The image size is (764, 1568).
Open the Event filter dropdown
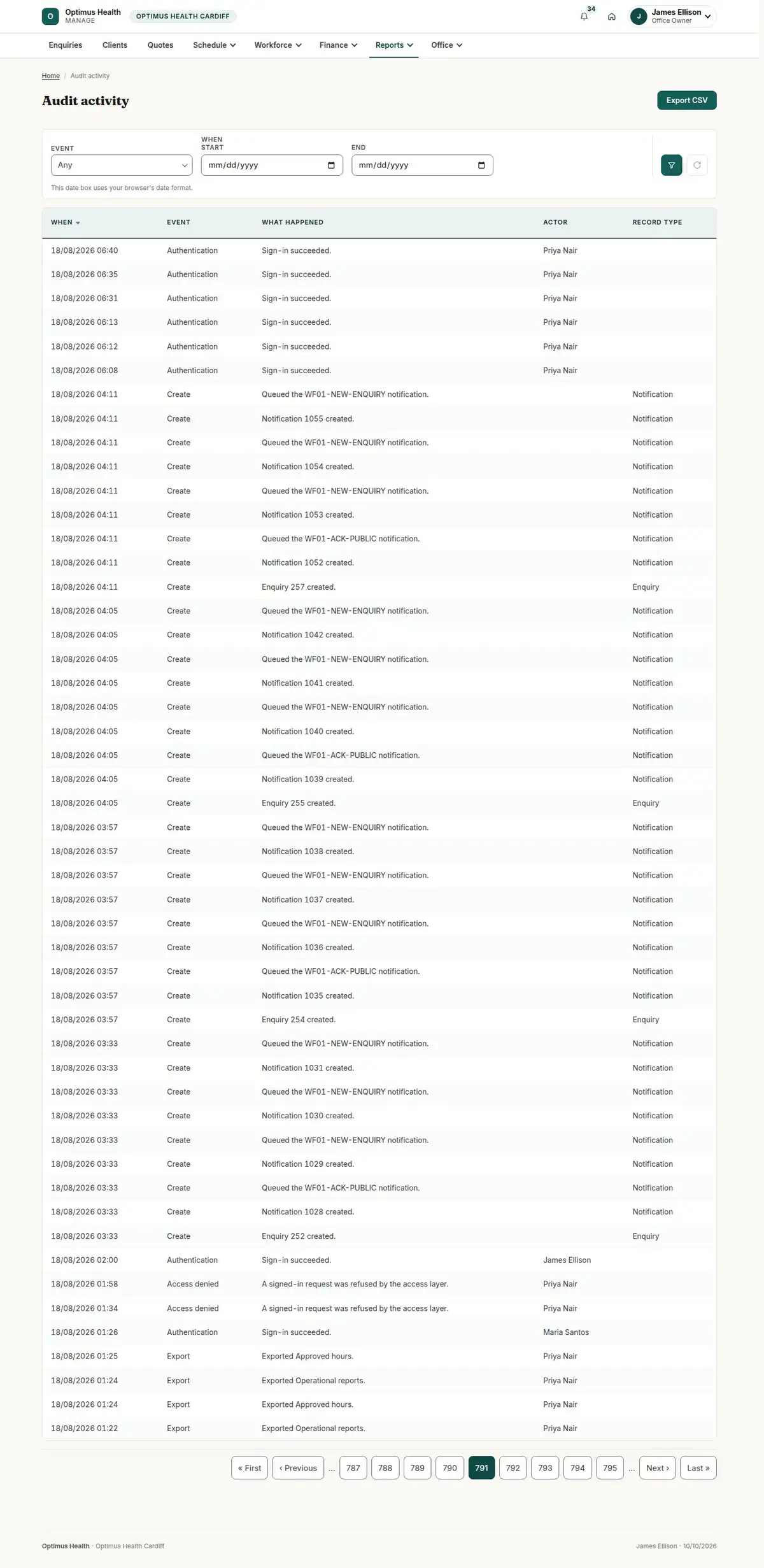click(x=122, y=165)
